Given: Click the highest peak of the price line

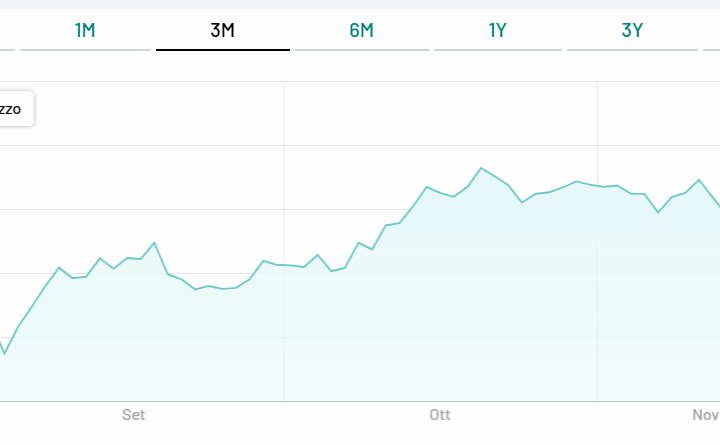Looking at the screenshot, I should click(x=481, y=168).
